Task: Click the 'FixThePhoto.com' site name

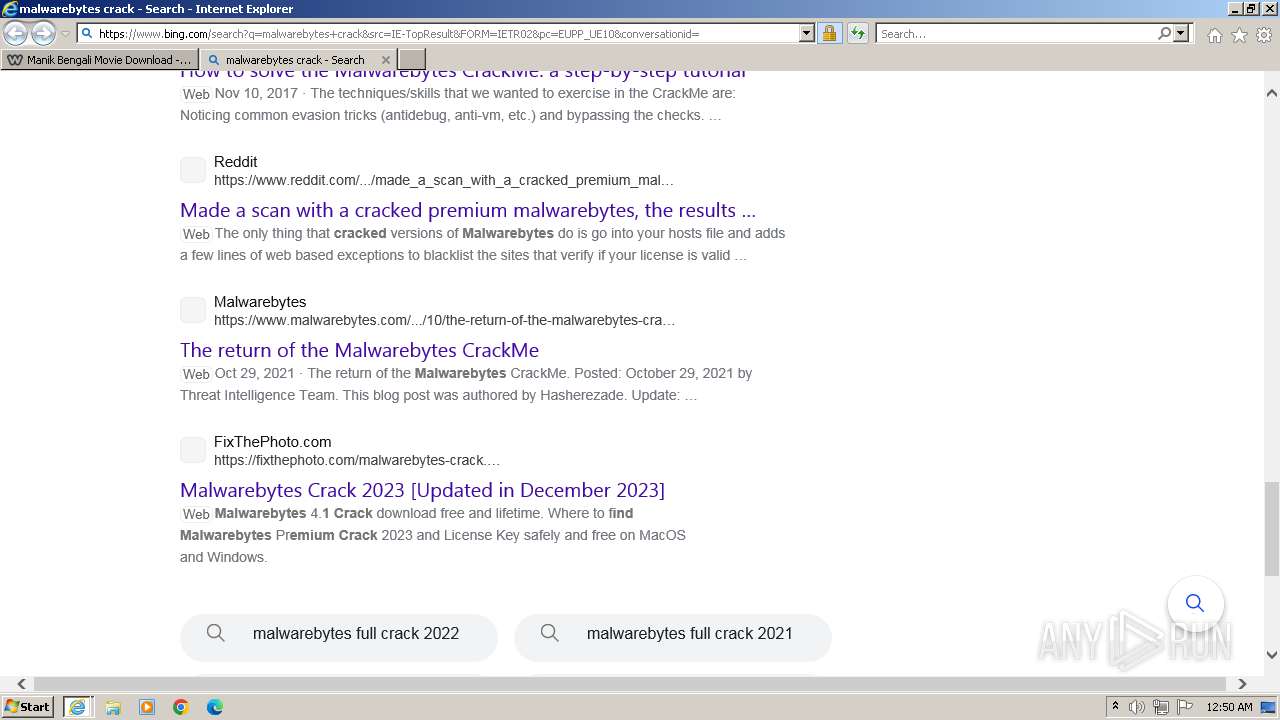Action: [x=272, y=441]
